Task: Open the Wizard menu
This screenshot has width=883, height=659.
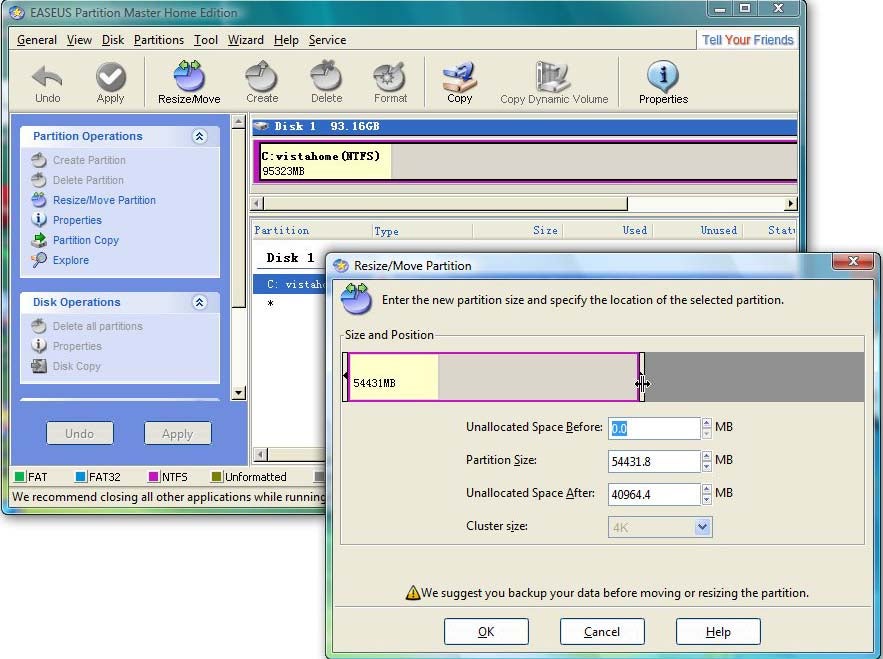Action: [x=246, y=40]
